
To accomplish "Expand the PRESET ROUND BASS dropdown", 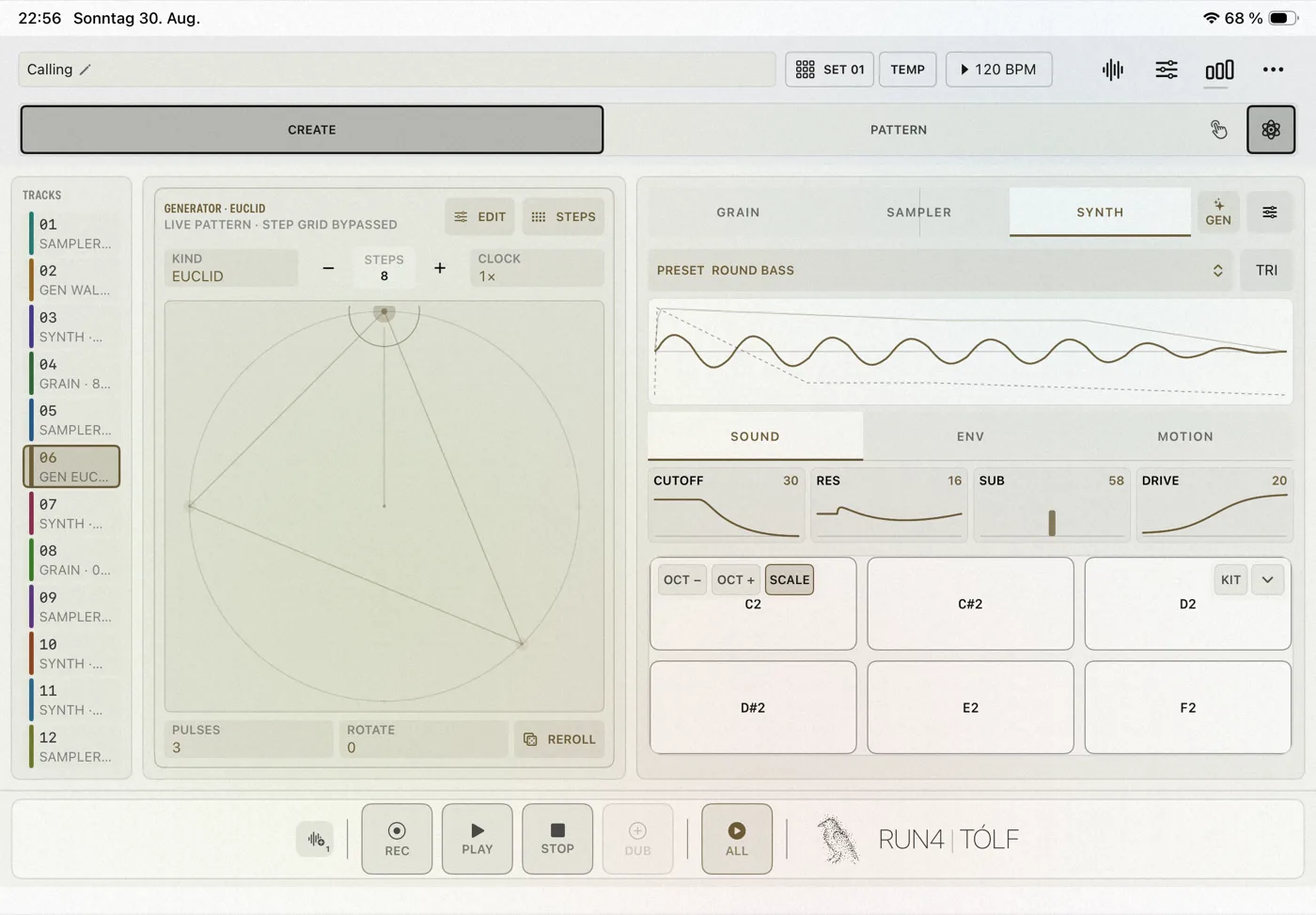I will click(940, 270).
